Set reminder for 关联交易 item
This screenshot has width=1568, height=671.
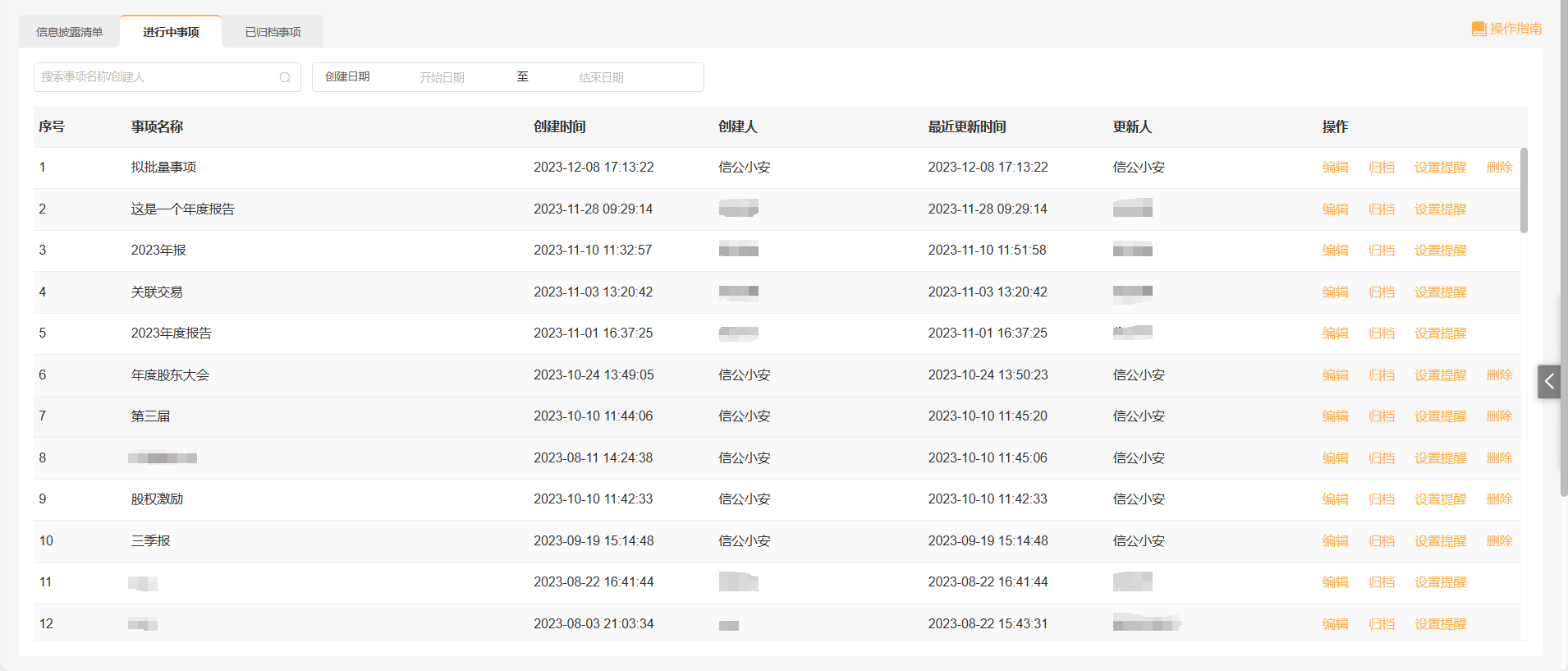[x=1440, y=292]
